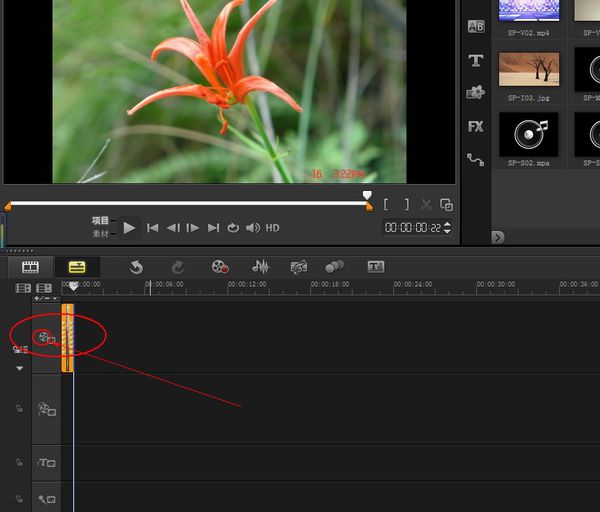Click the SP-I03.jpg file label

click(x=528, y=98)
